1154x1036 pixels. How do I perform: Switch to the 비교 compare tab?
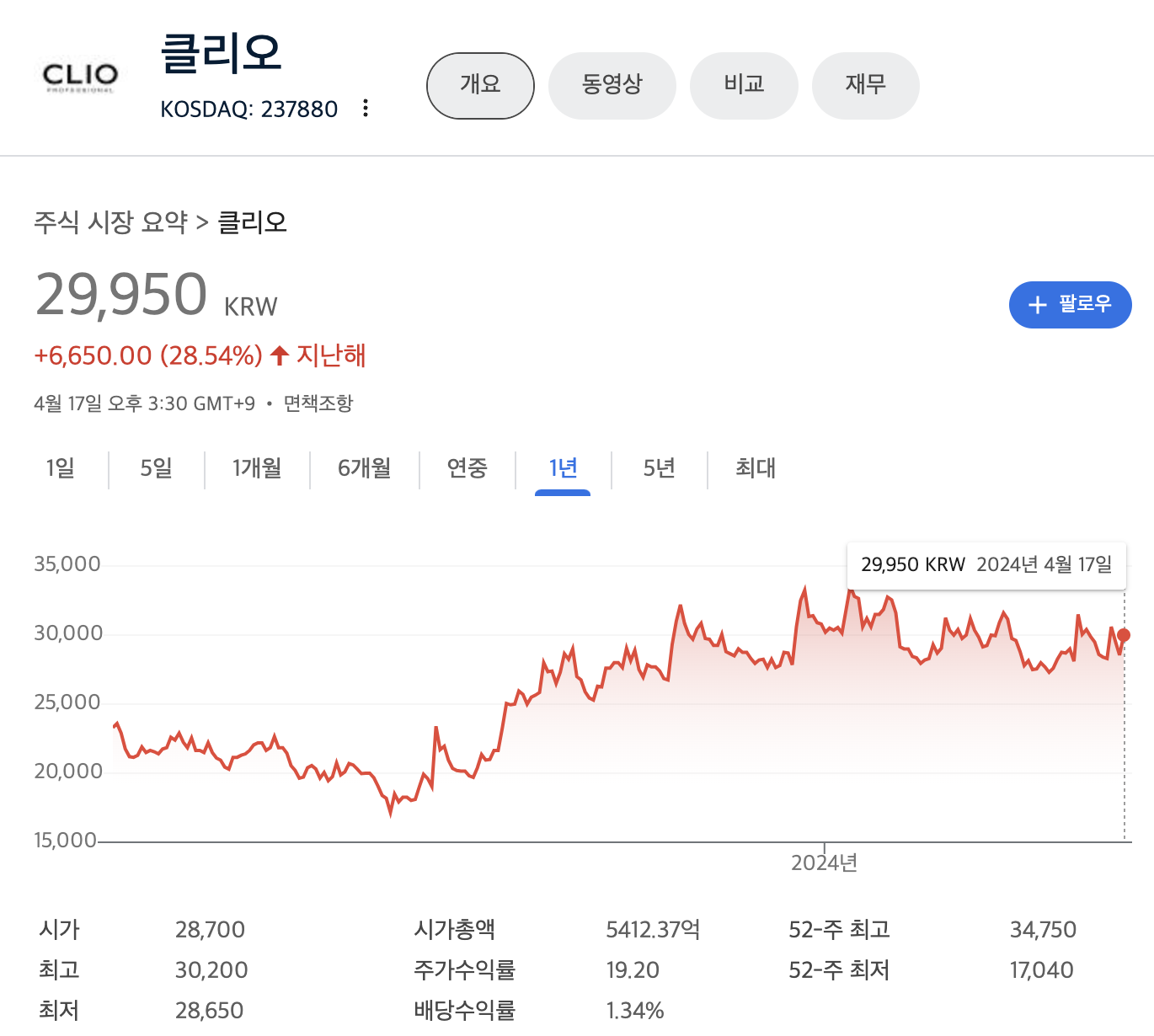pos(744,85)
